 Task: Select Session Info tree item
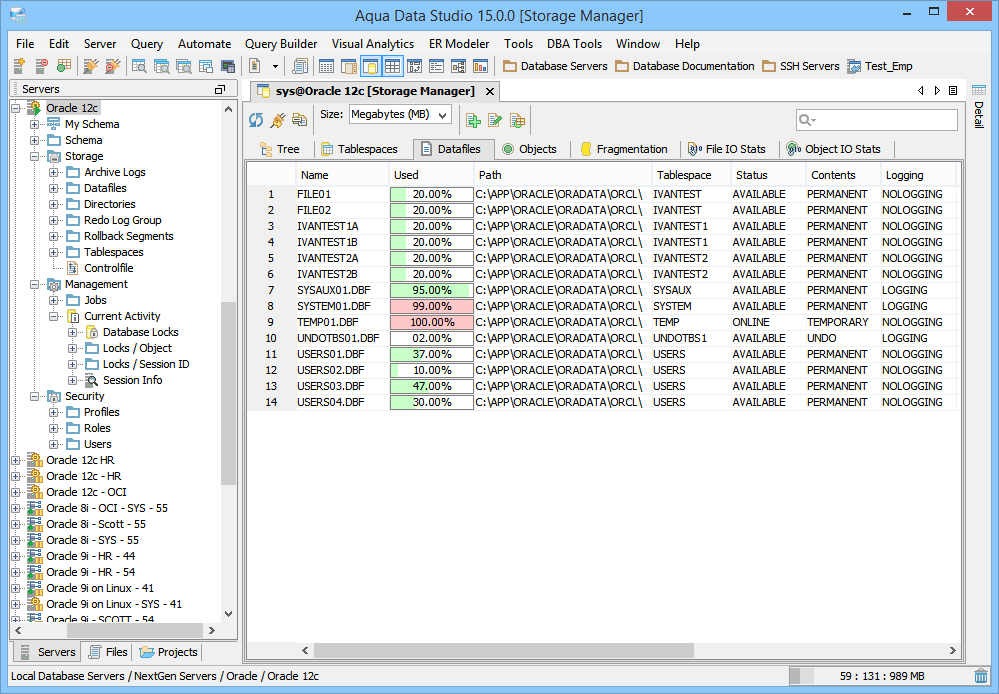tap(133, 380)
